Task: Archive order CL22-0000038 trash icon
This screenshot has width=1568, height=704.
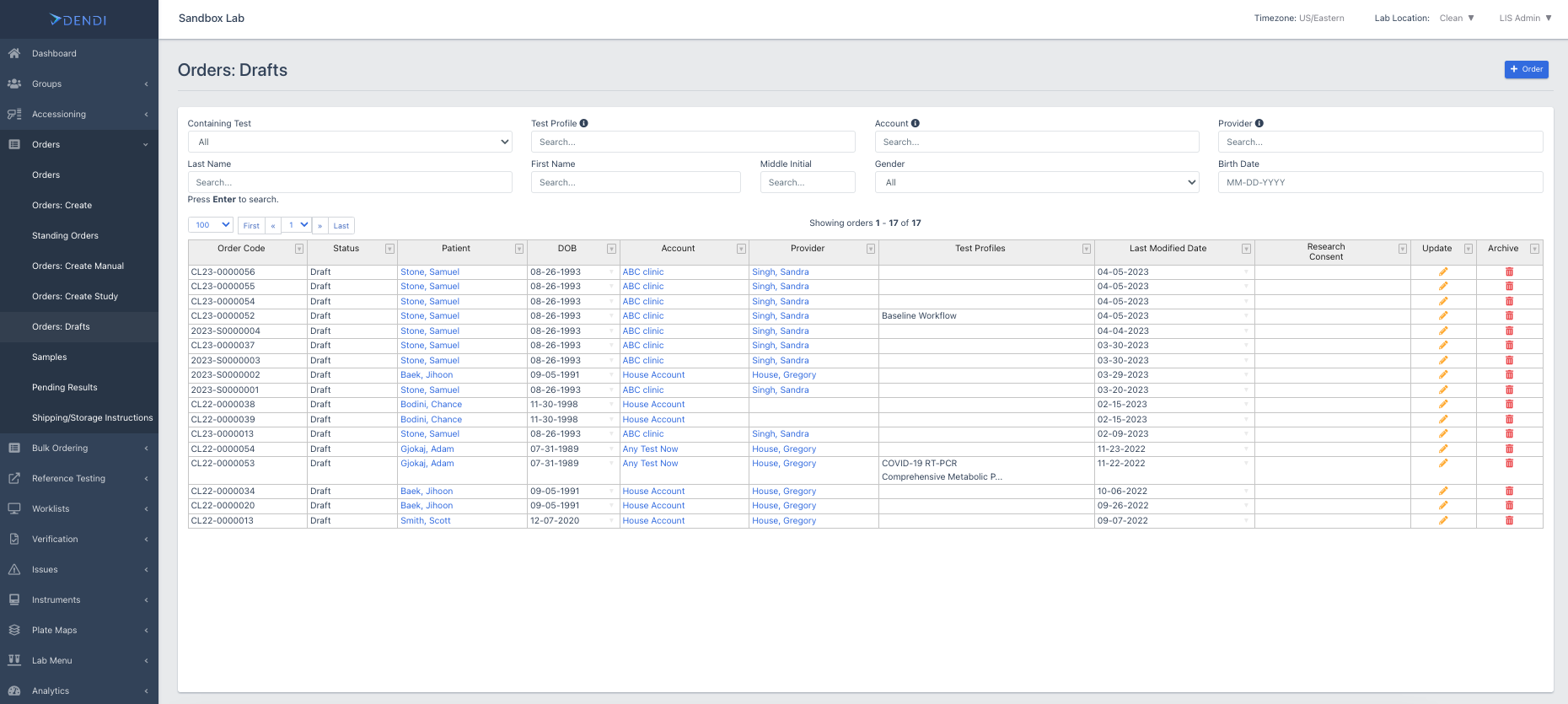Action: 1509,404
